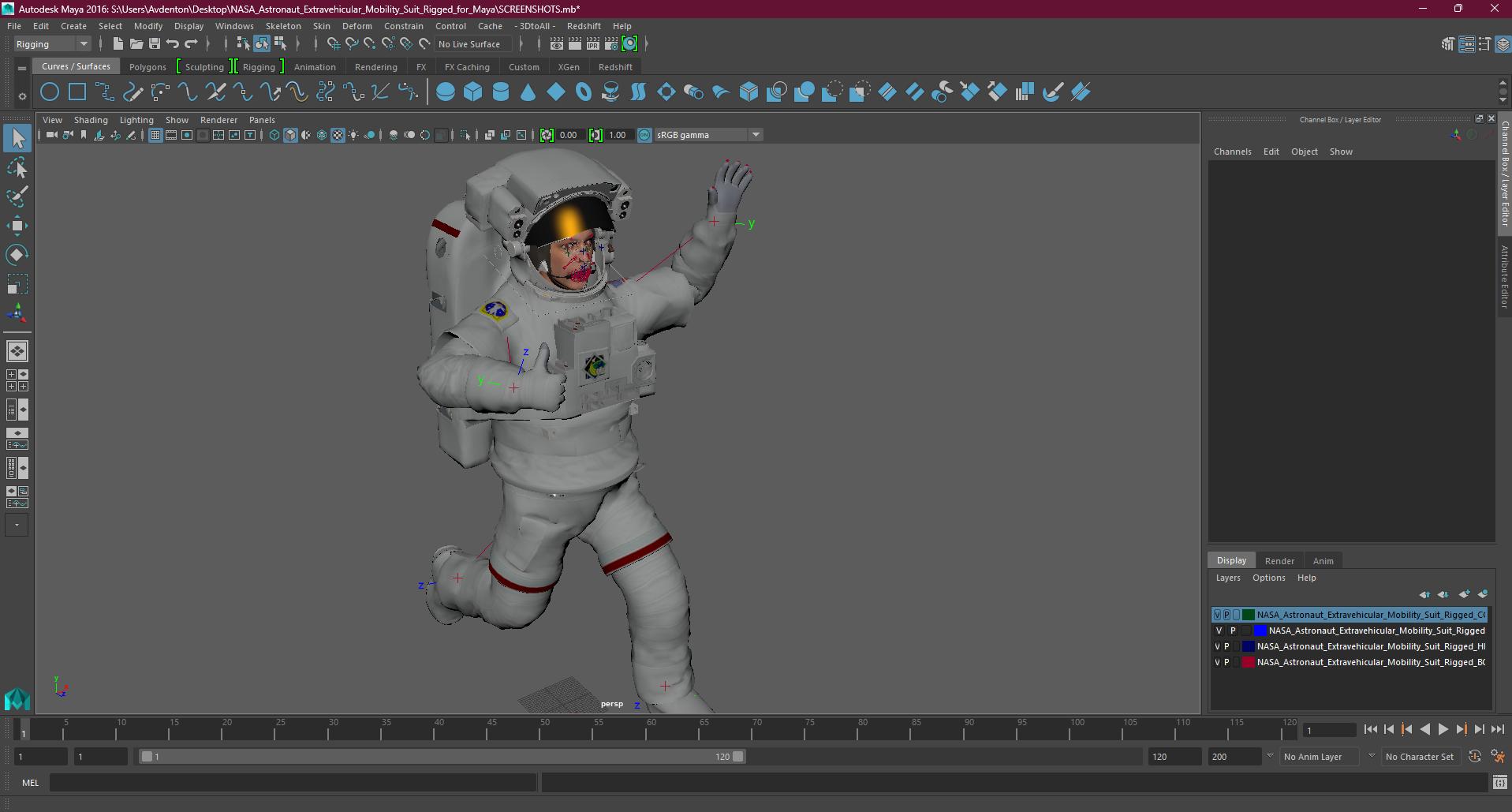Activate the Move tool in toolbox

17,226
